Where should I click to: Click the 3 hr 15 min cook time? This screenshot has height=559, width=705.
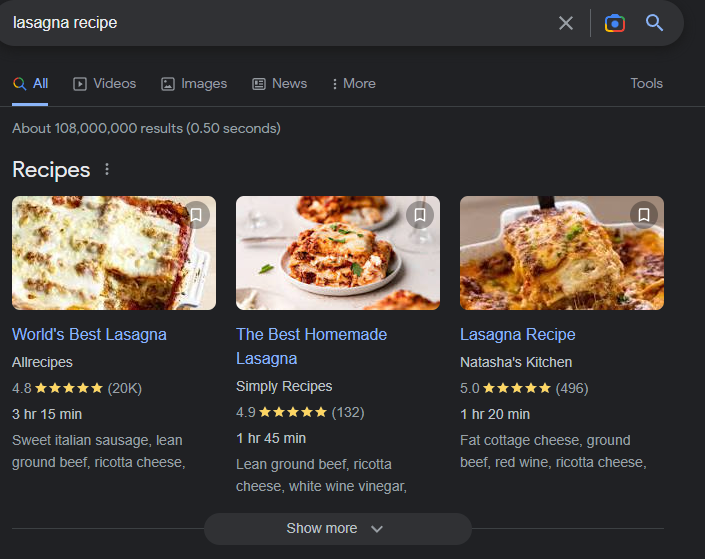coord(47,414)
